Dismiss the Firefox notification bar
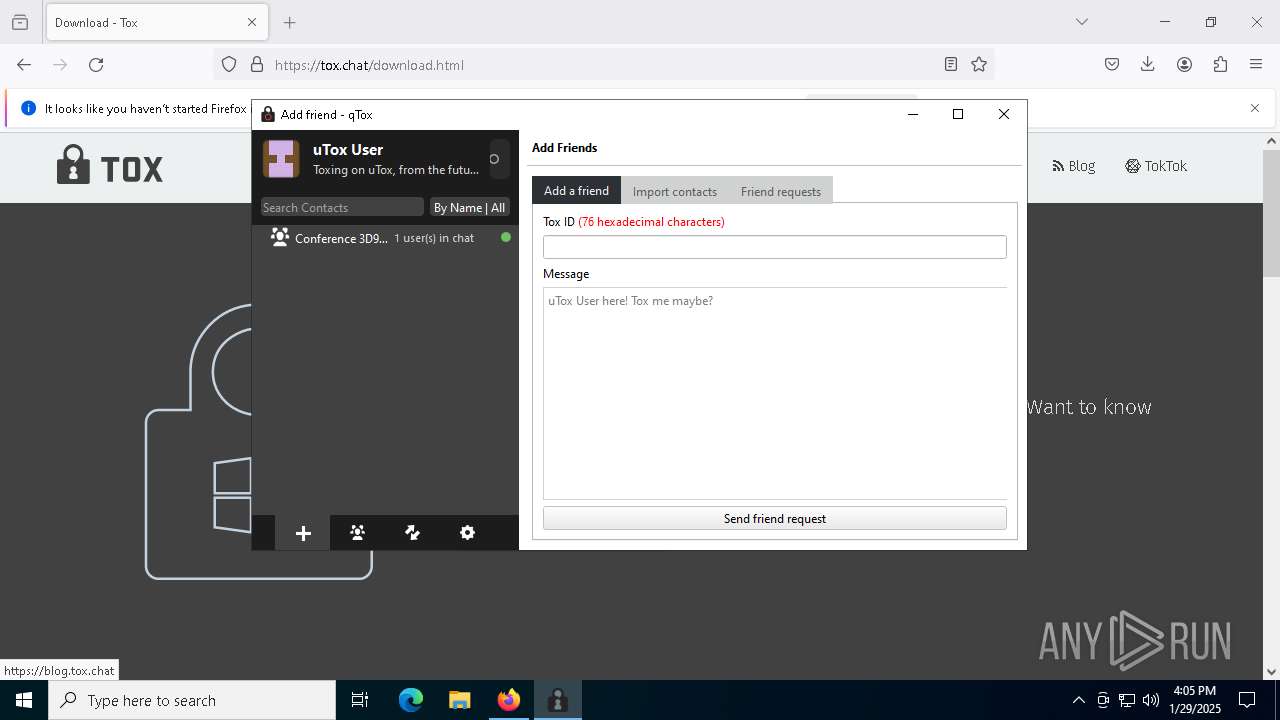This screenshot has width=1280, height=720. [x=1255, y=108]
